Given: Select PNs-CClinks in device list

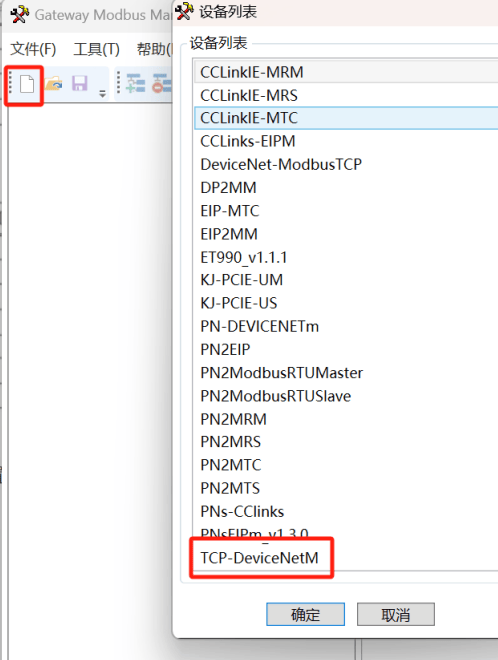Looking at the screenshot, I should 346,511.
